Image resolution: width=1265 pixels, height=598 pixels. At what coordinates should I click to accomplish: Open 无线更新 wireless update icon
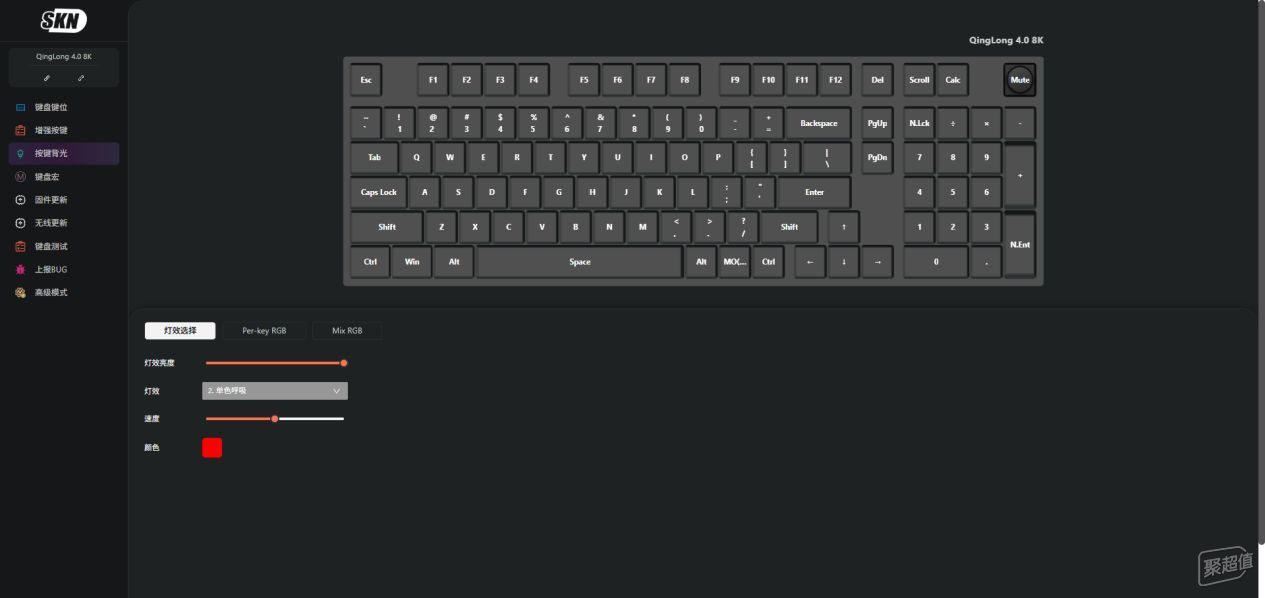20,223
